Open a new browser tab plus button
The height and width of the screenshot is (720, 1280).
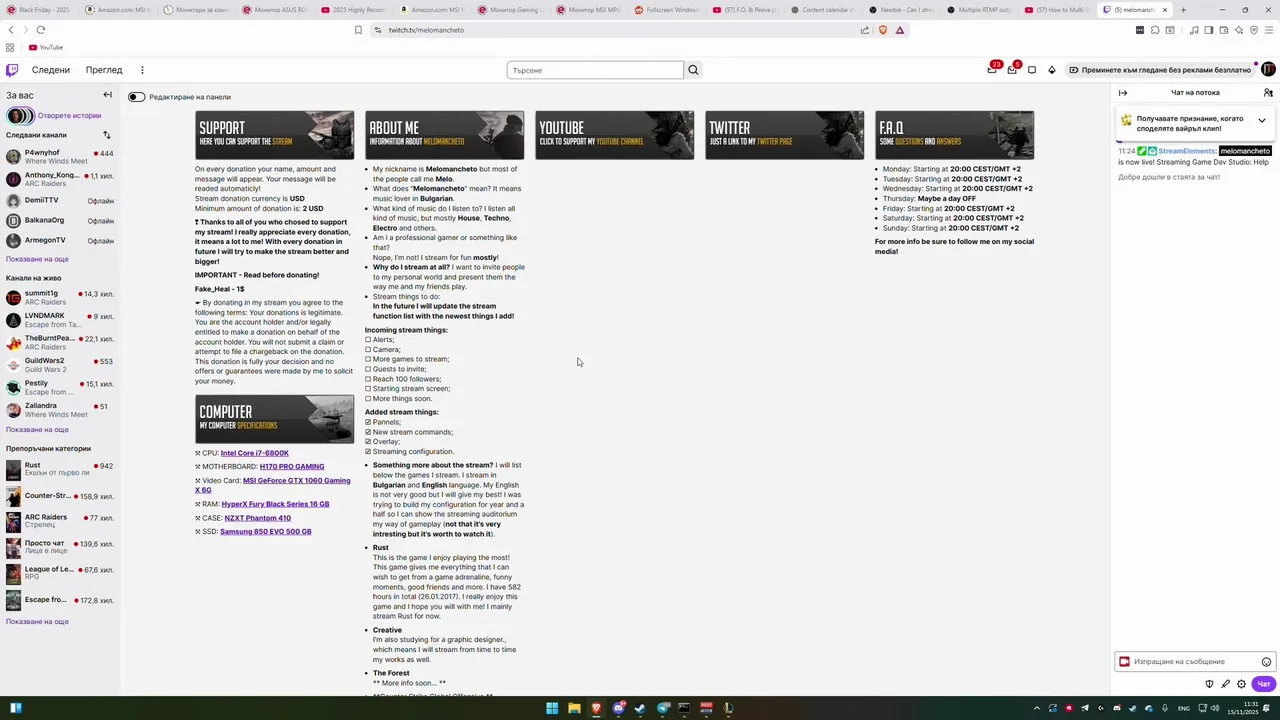(x=1183, y=10)
